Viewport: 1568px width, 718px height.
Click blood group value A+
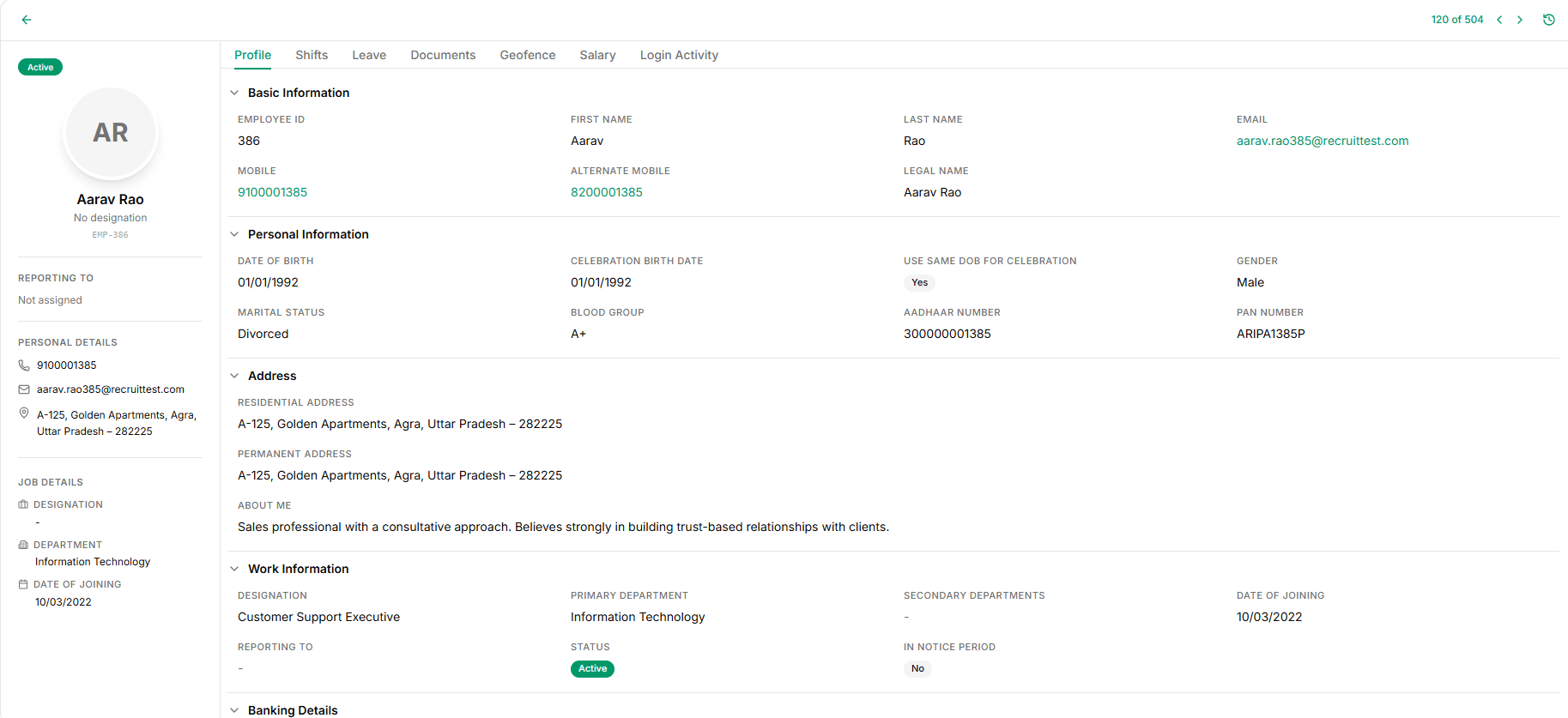pyautogui.click(x=578, y=334)
